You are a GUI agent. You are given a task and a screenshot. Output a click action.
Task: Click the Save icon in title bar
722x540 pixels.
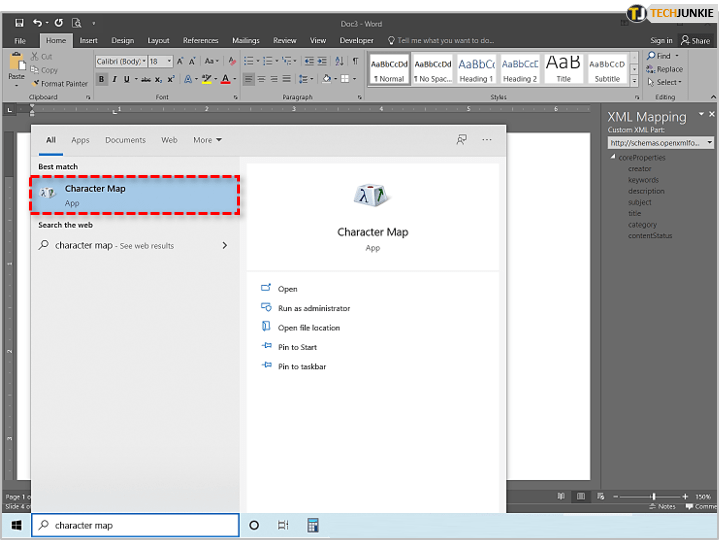[19, 22]
